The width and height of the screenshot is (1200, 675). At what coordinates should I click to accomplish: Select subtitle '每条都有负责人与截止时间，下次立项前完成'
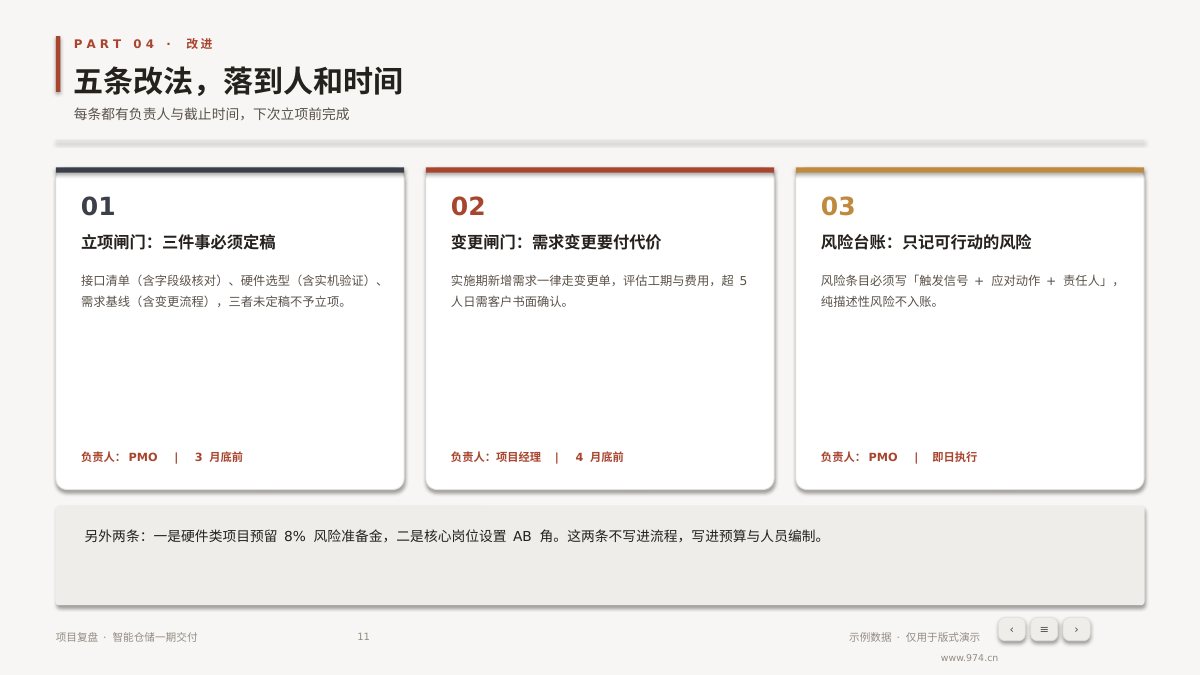coord(211,114)
